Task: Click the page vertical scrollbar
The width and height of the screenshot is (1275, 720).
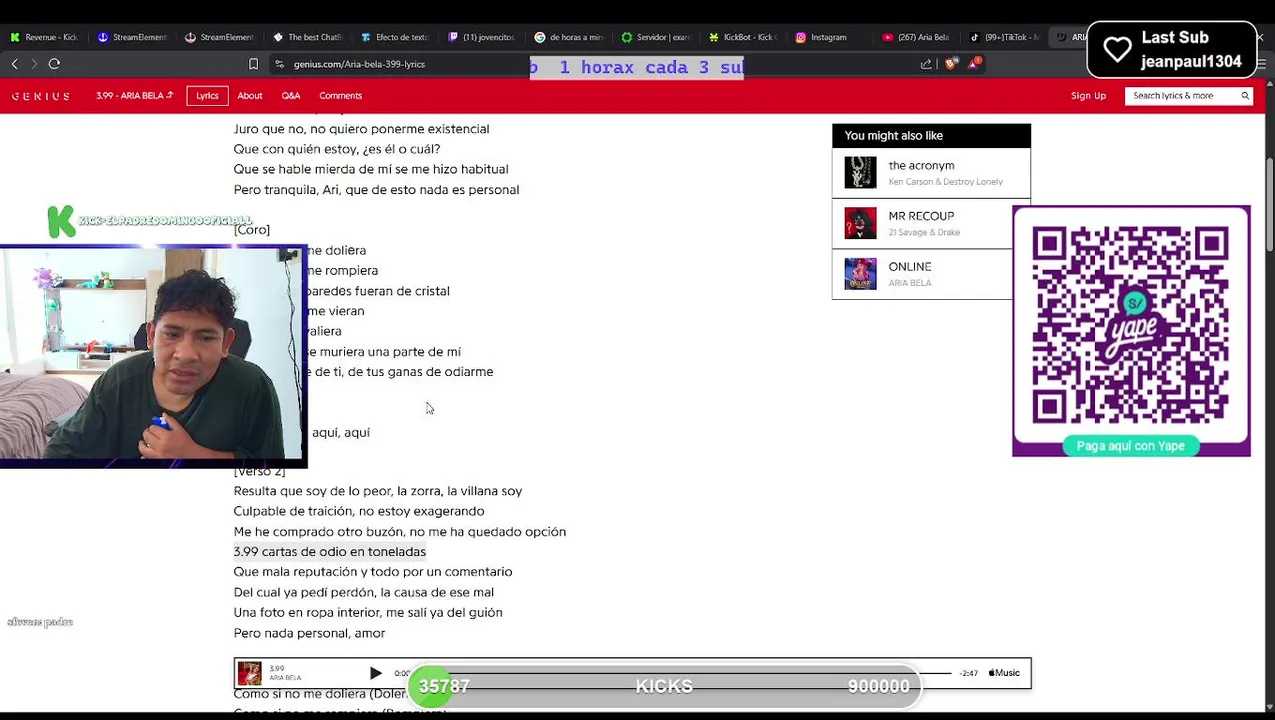Action: pos(1269,205)
